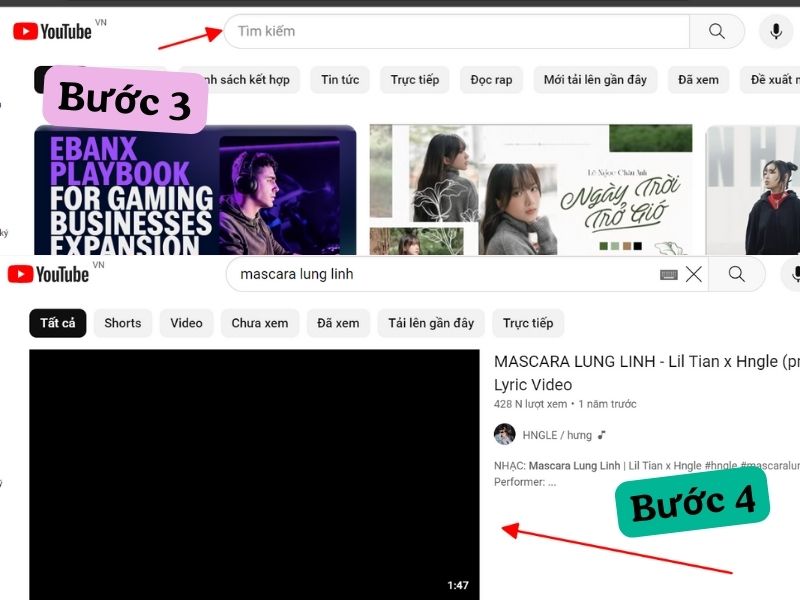Open the Ngày Trời Trở Gió video thumbnail

[x=530, y=188]
